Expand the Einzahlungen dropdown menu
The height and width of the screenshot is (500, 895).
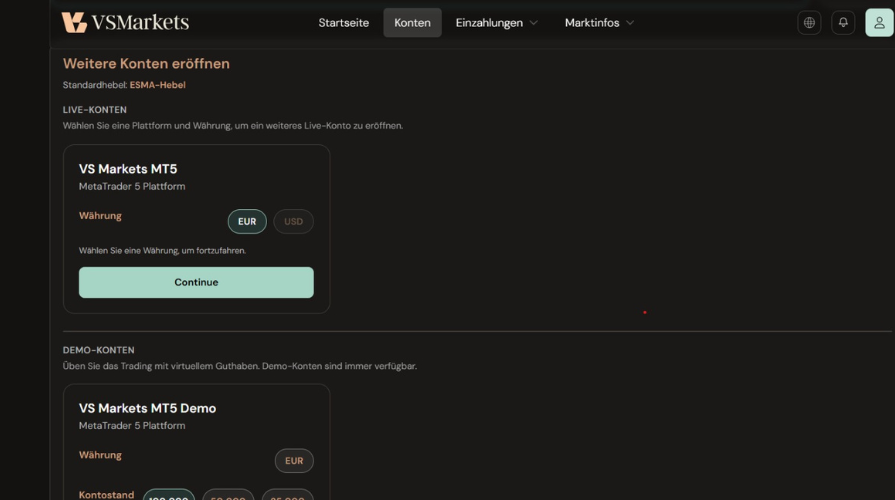click(496, 23)
